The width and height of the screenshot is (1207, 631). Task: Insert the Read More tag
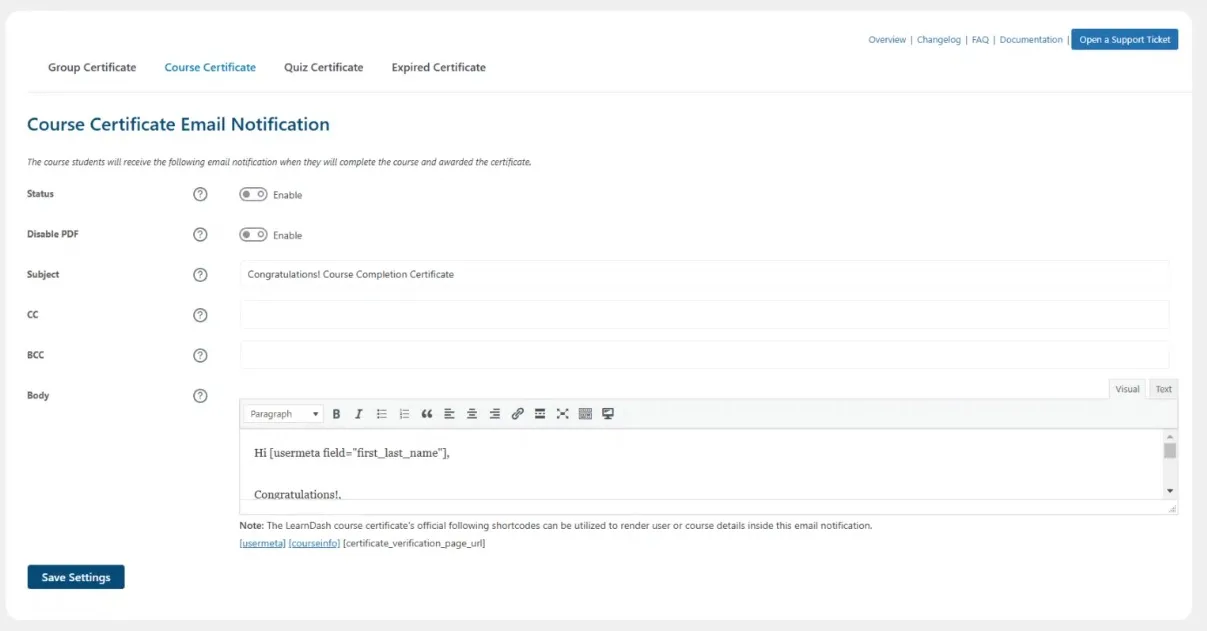(540, 413)
